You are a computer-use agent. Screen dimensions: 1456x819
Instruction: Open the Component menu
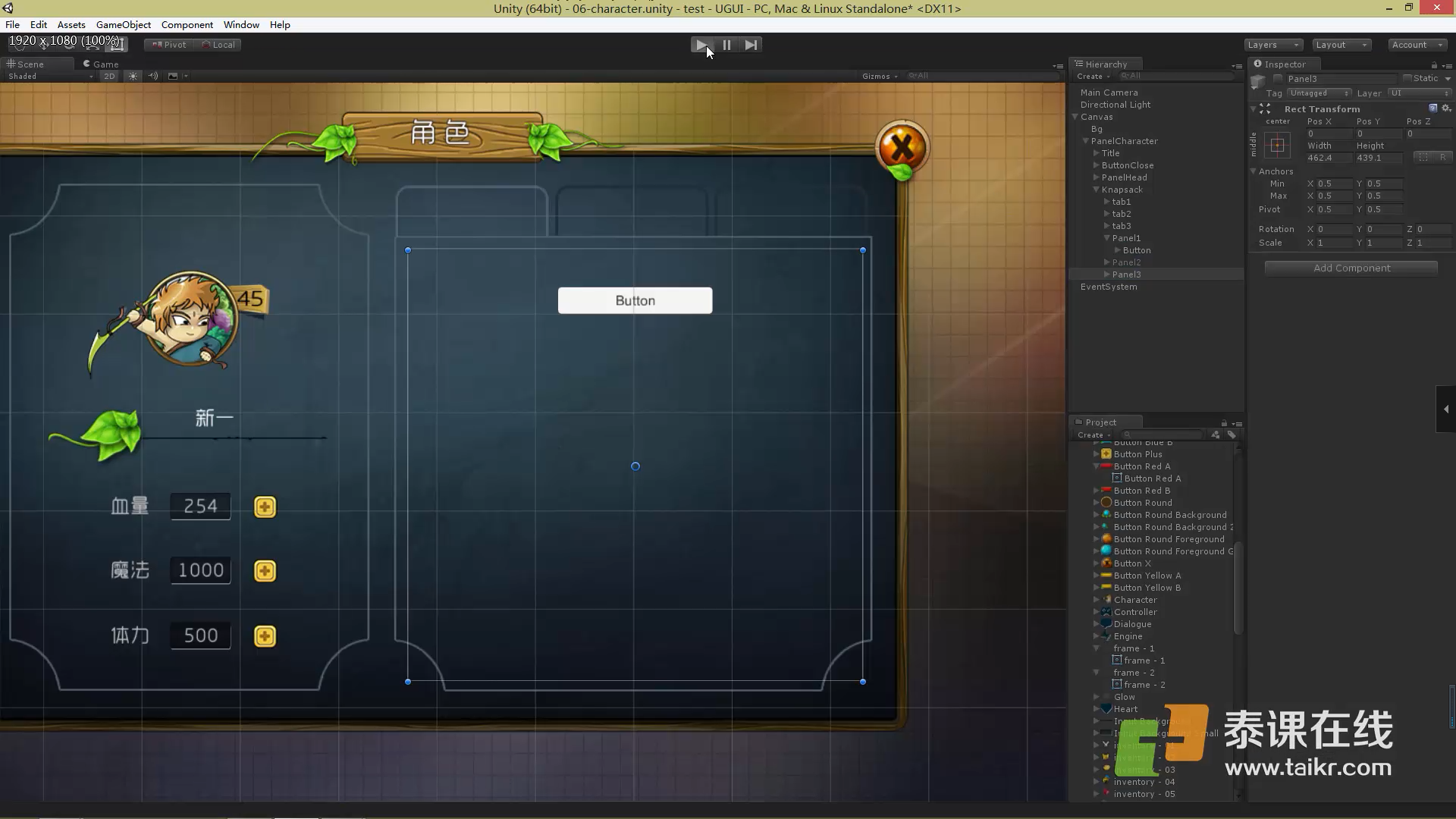pyautogui.click(x=187, y=24)
